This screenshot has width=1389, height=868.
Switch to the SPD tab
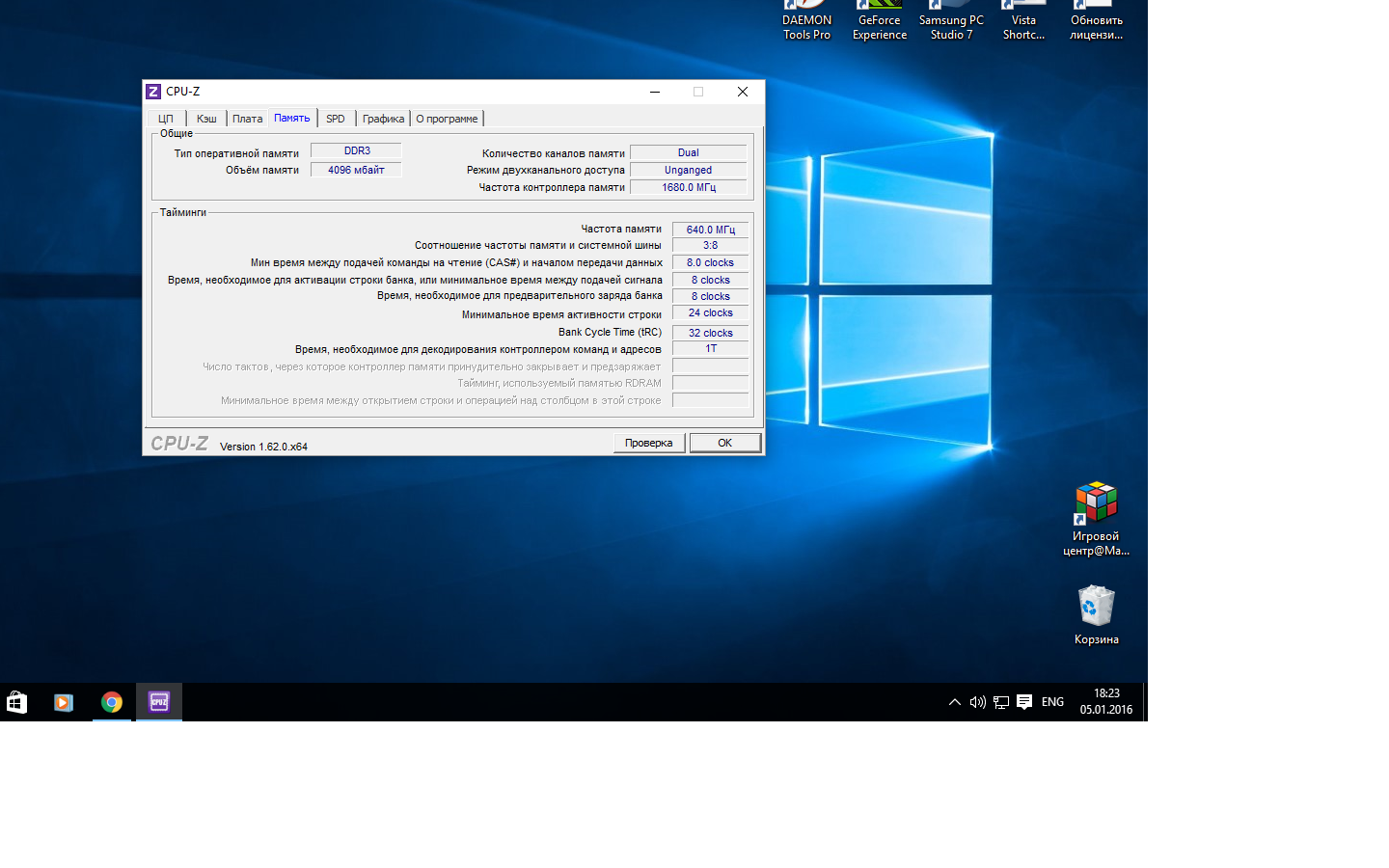(335, 119)
